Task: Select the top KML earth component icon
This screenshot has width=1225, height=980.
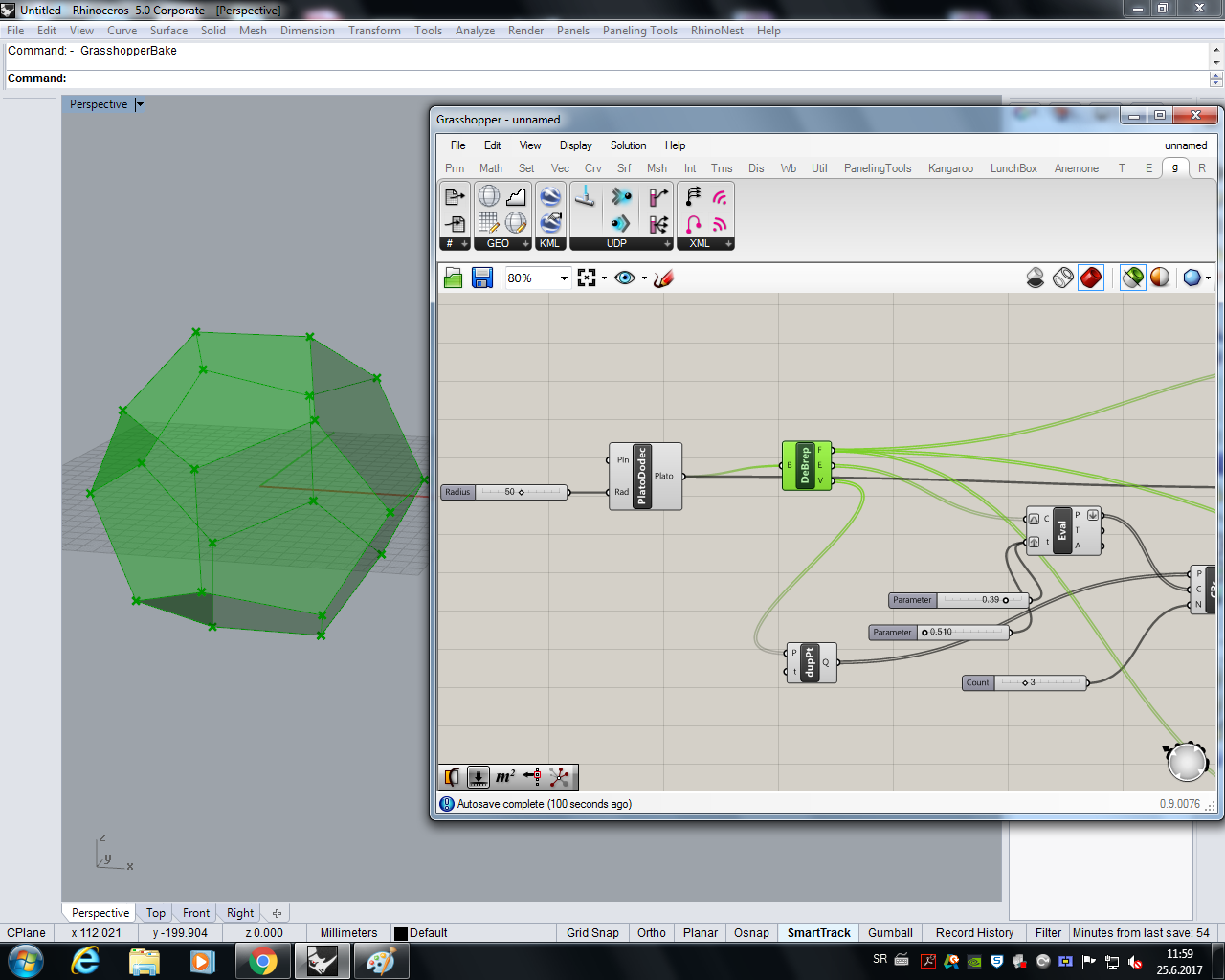Action: pyautogui.click(x=550, y=196)
